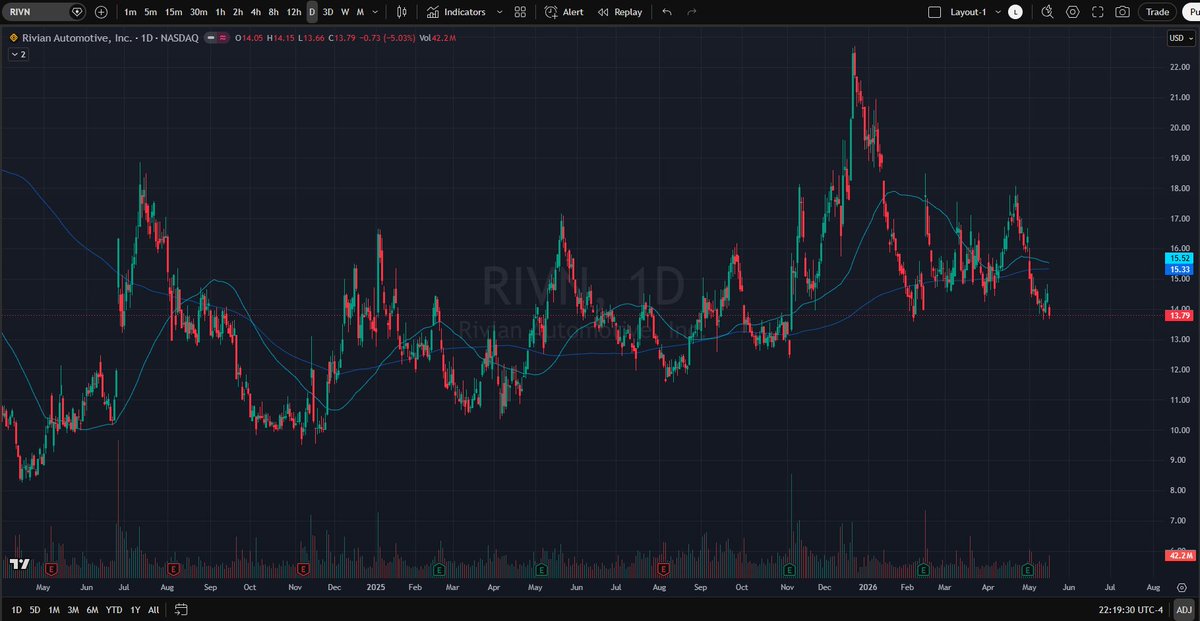Image resolution: width=1200 pixels, height=621 pixels.
Task: Switch to the 4h interval
Action: [x=256, y=12]
